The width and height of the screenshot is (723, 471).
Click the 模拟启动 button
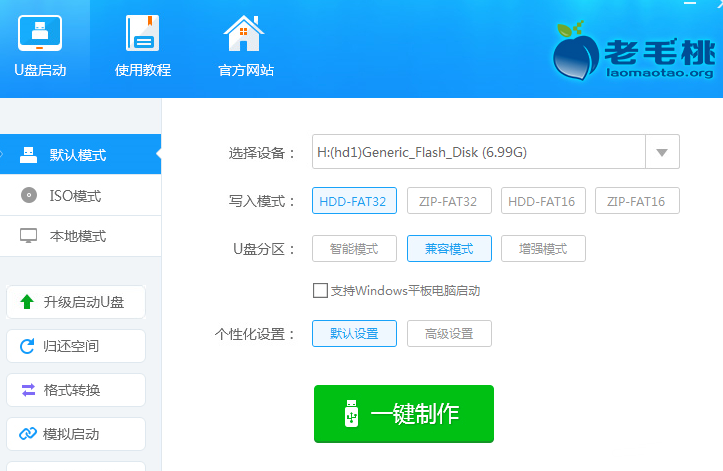[x=76, y=434]
